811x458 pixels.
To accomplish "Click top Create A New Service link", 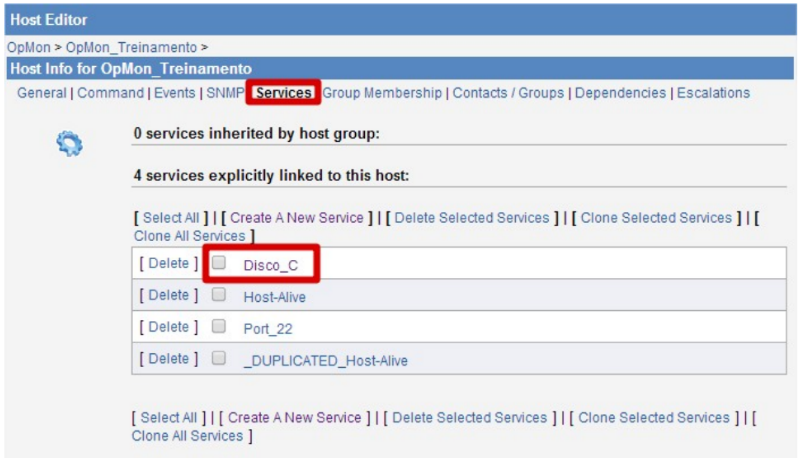I will tap(296, 217).
